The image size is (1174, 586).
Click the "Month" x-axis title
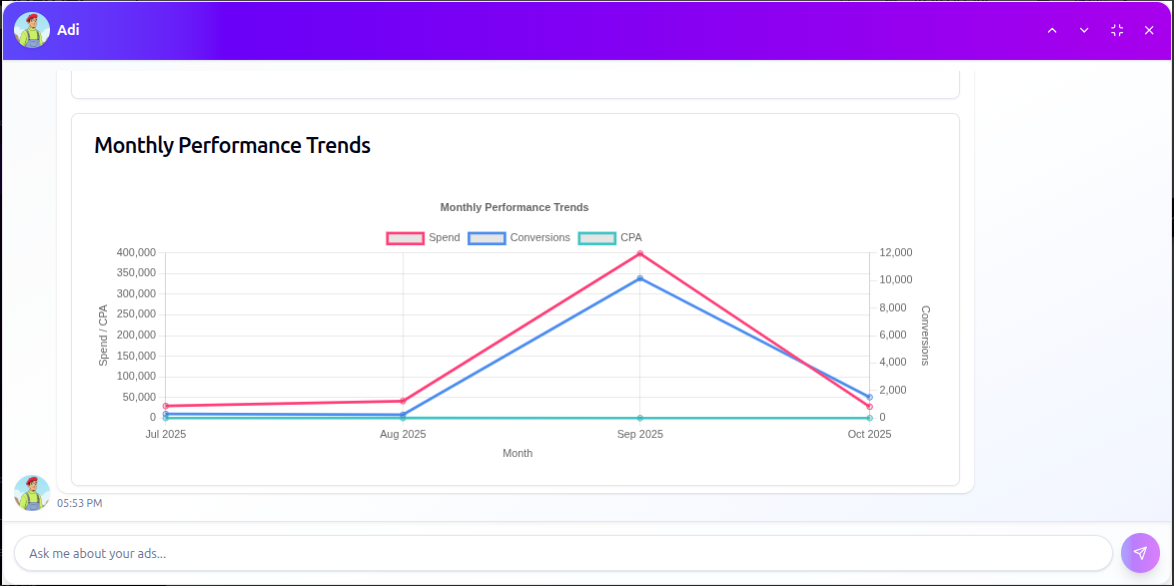coord(517,454)
